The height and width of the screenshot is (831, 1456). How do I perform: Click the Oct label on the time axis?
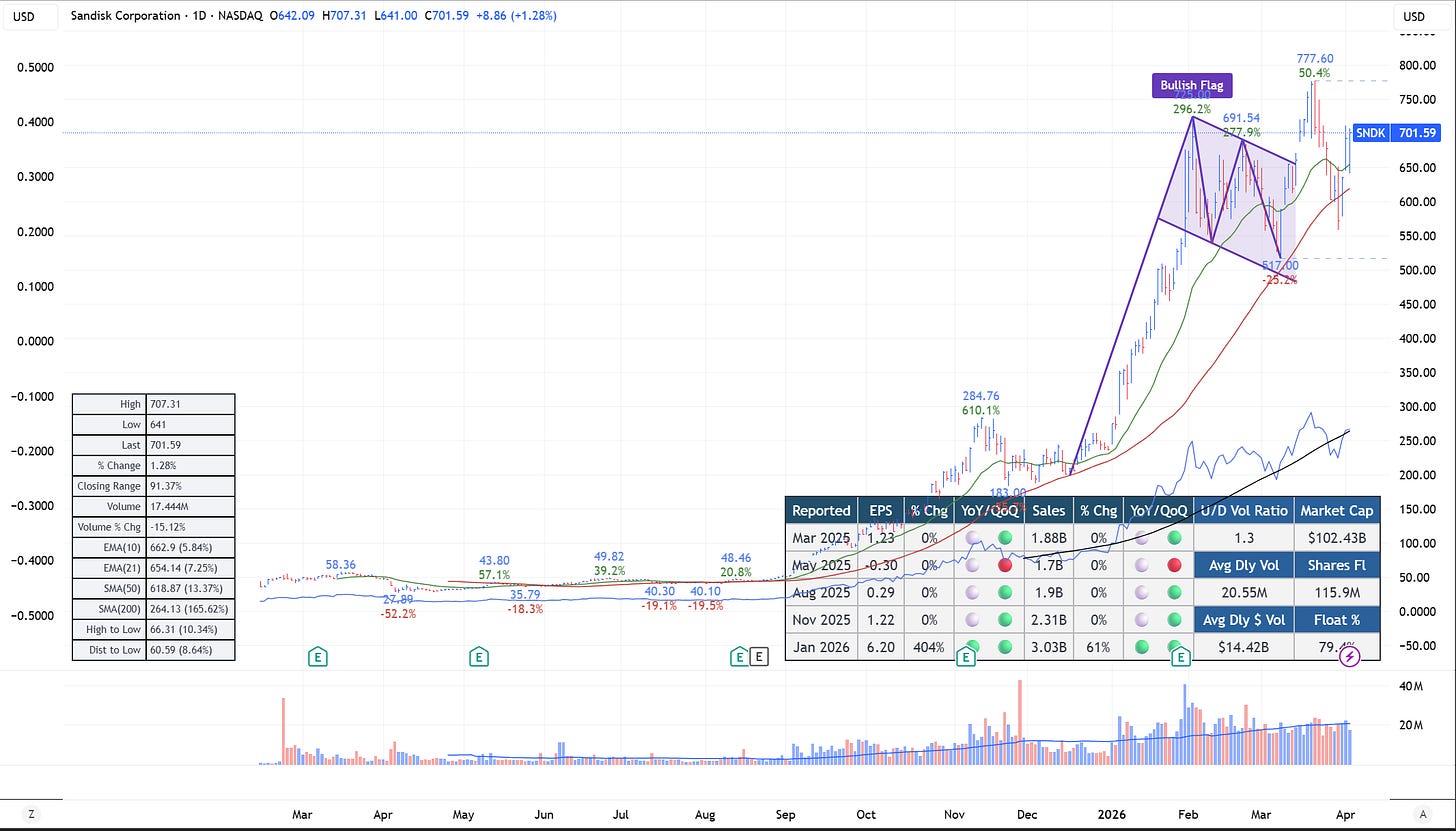tap(866, 815)
